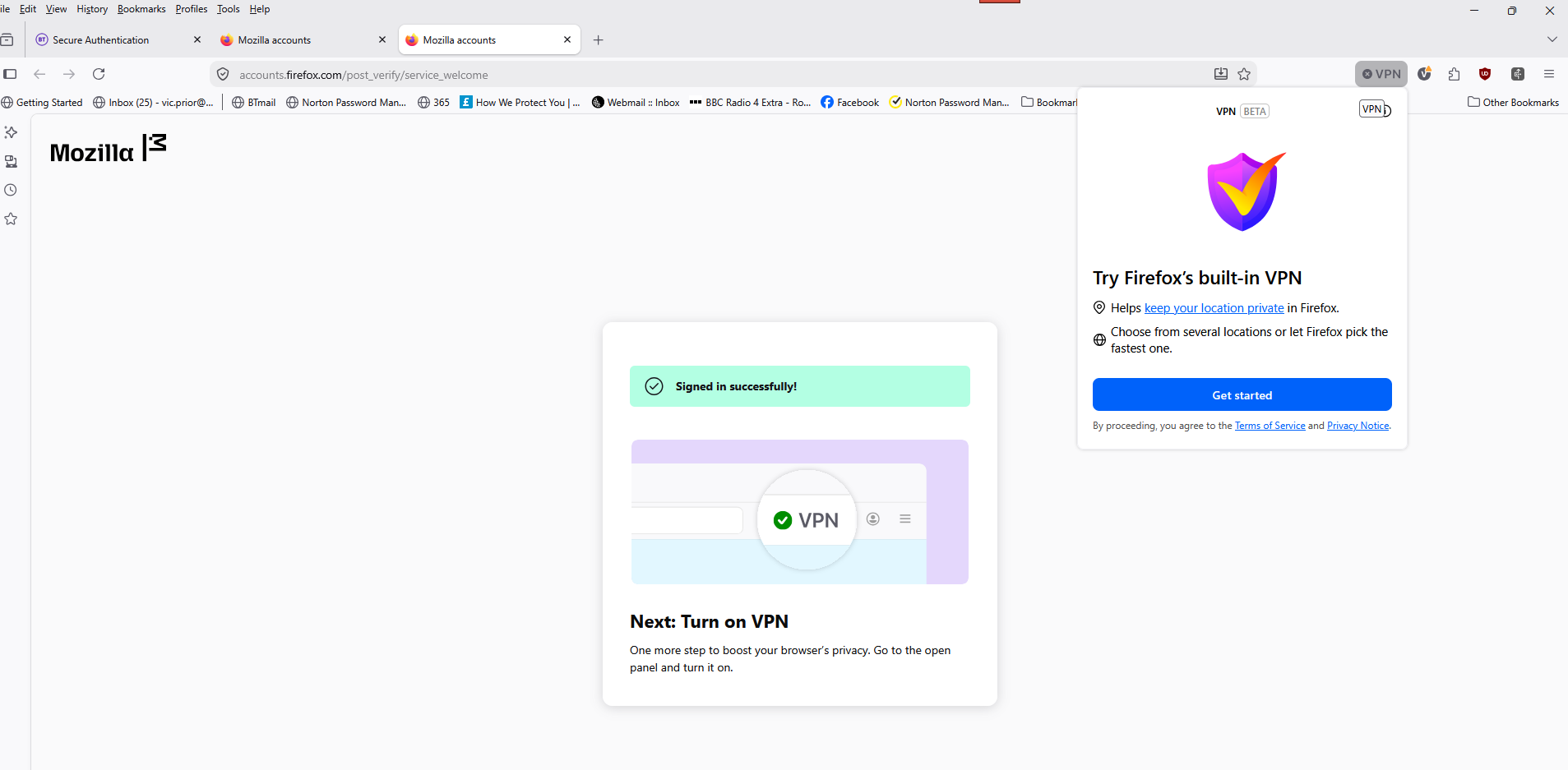Image resolution: width=1568 pixels, height=770 pixels.
Task: Open a new tab with the plus button
Action: pos(599,40)
